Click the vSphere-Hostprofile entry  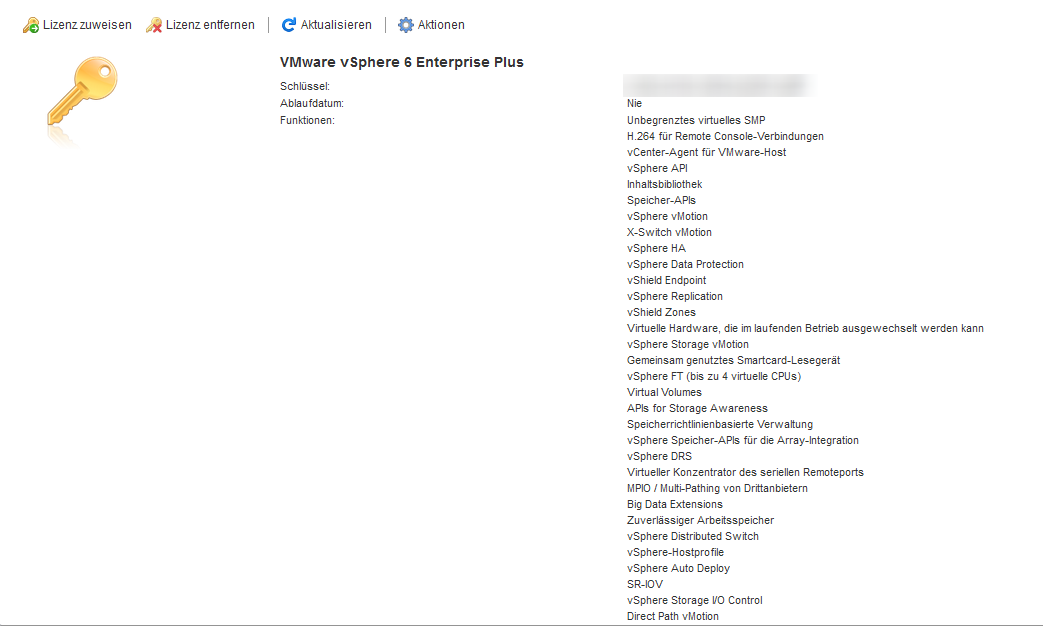[x=675, y=552]
